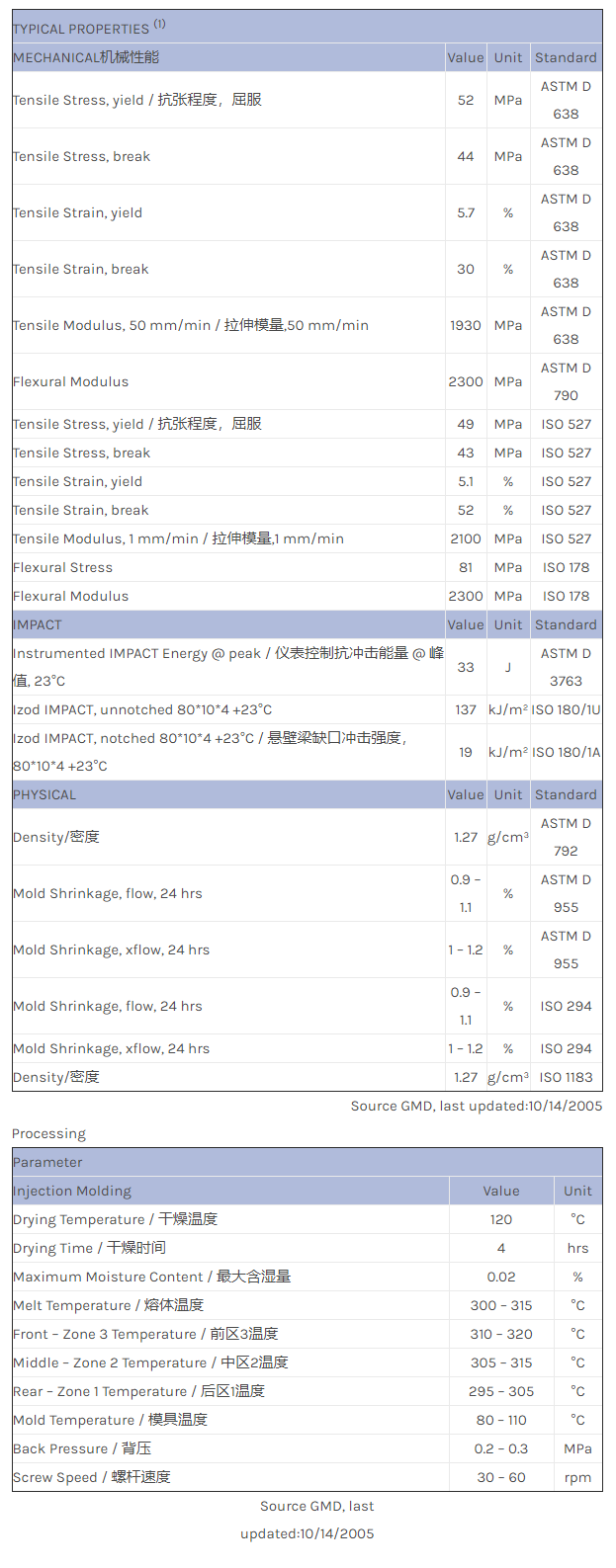Click the Back Pressure row label
The height and width of the screenshot is (1568, 616).
click(x=82, y=1448)
